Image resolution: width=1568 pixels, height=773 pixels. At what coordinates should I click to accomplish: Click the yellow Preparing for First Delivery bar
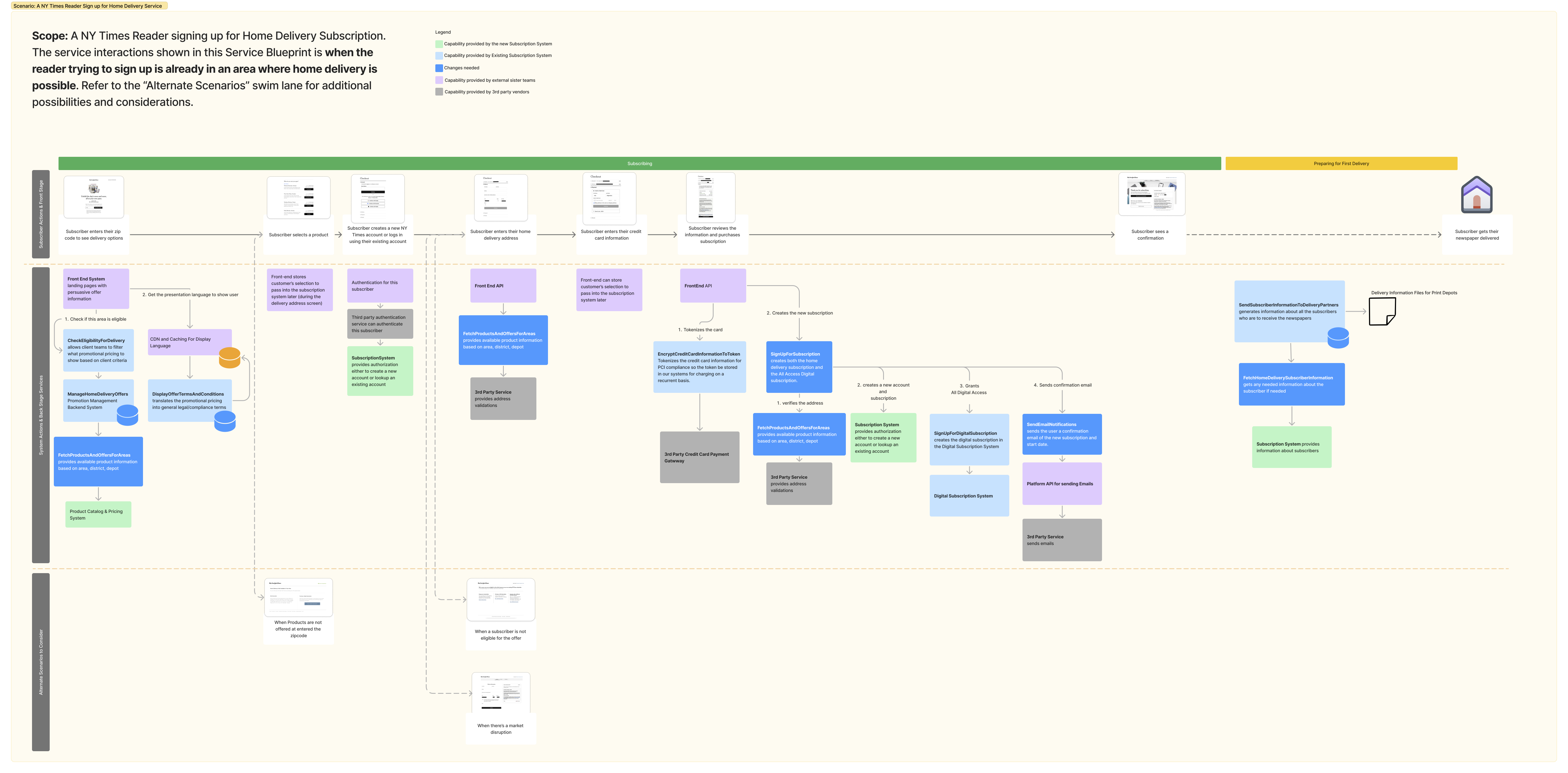tap(1341, 164)
